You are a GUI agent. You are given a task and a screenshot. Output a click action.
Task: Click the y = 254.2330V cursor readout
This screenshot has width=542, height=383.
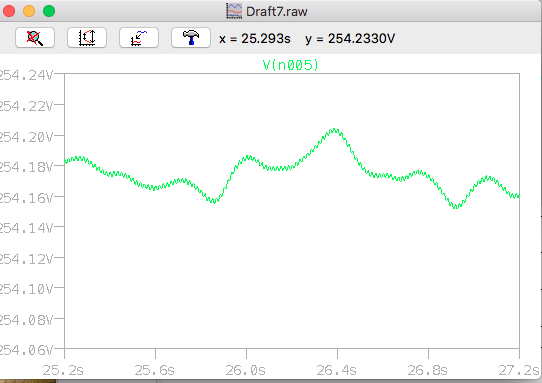350,39
